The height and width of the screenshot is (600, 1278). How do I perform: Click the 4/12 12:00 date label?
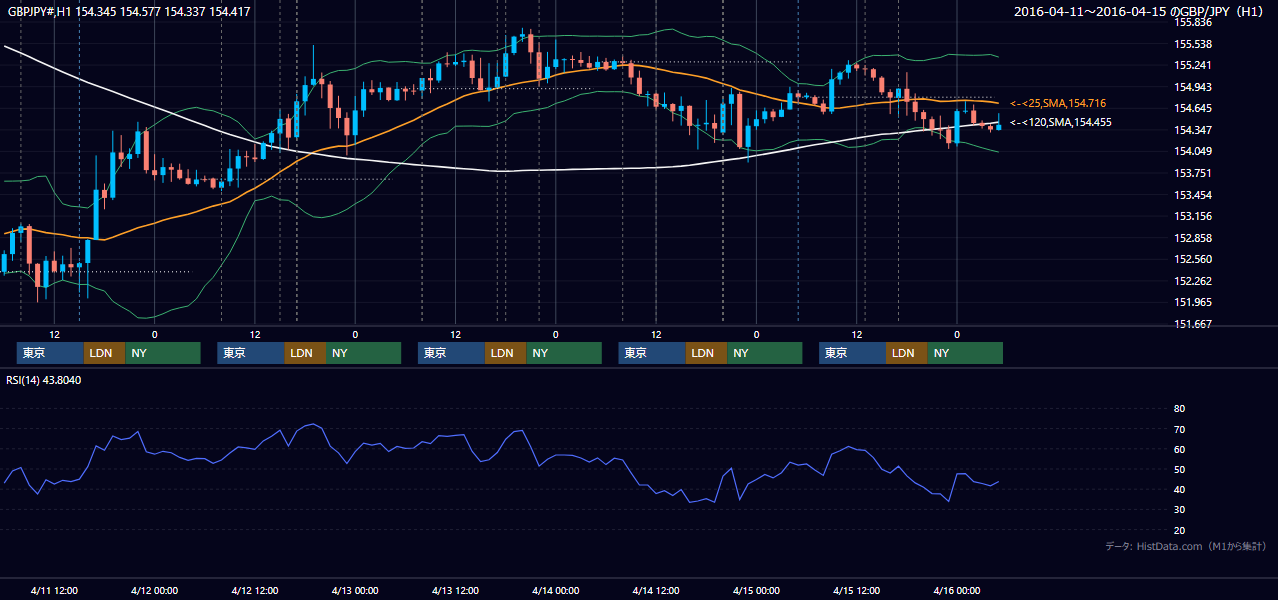[254, 591]
